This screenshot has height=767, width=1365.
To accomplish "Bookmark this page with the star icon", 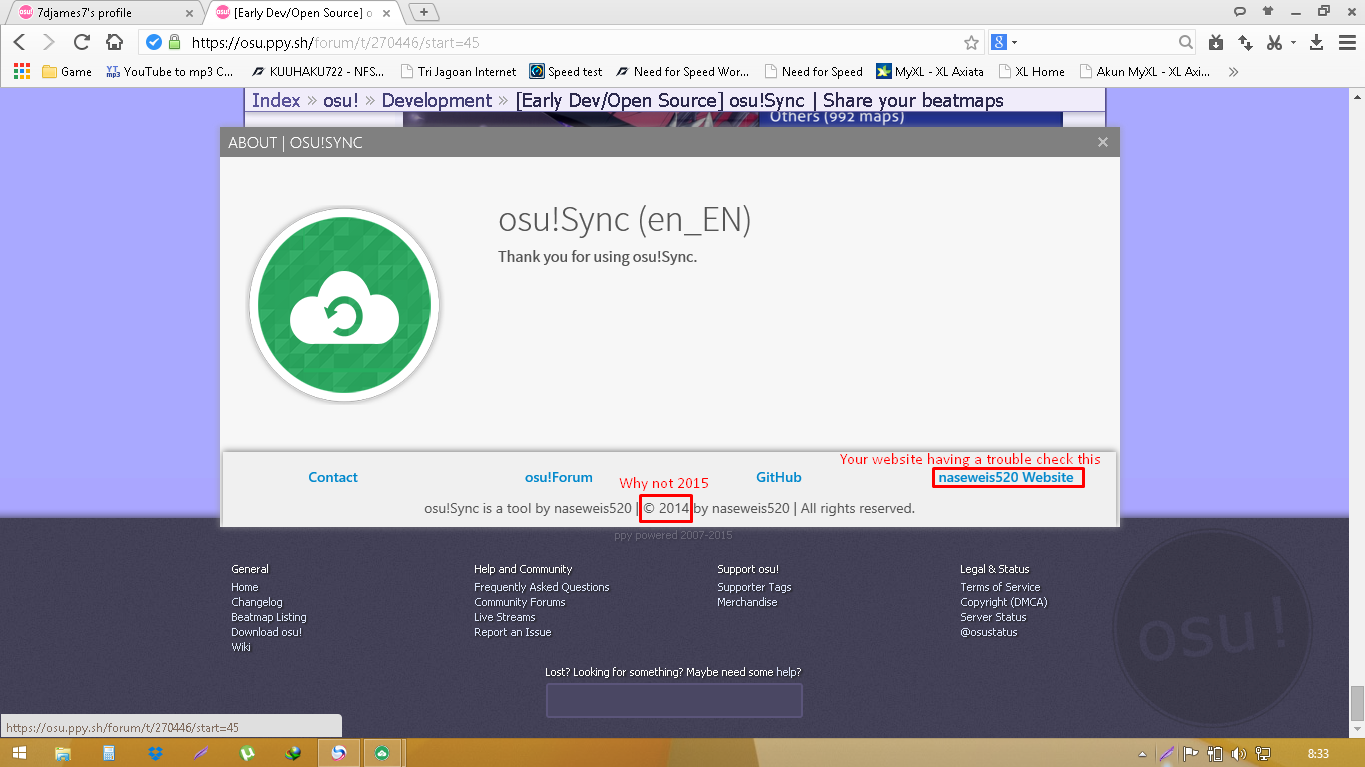I will pos(971,43).
